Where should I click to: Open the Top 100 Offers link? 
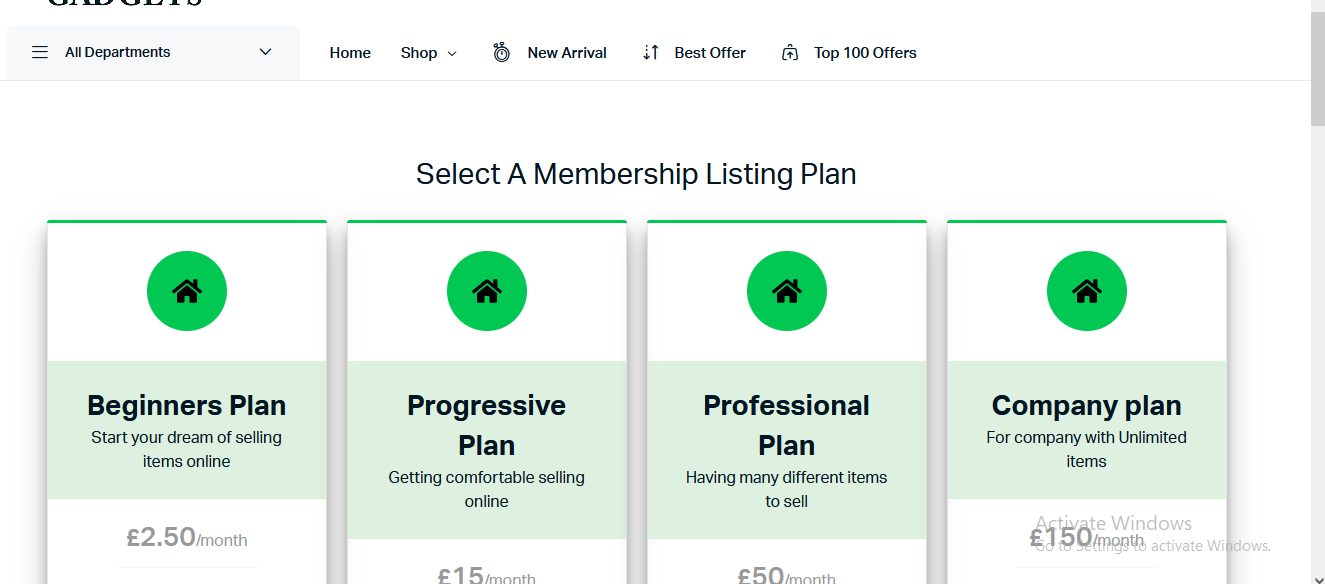(x=865, y=53)
